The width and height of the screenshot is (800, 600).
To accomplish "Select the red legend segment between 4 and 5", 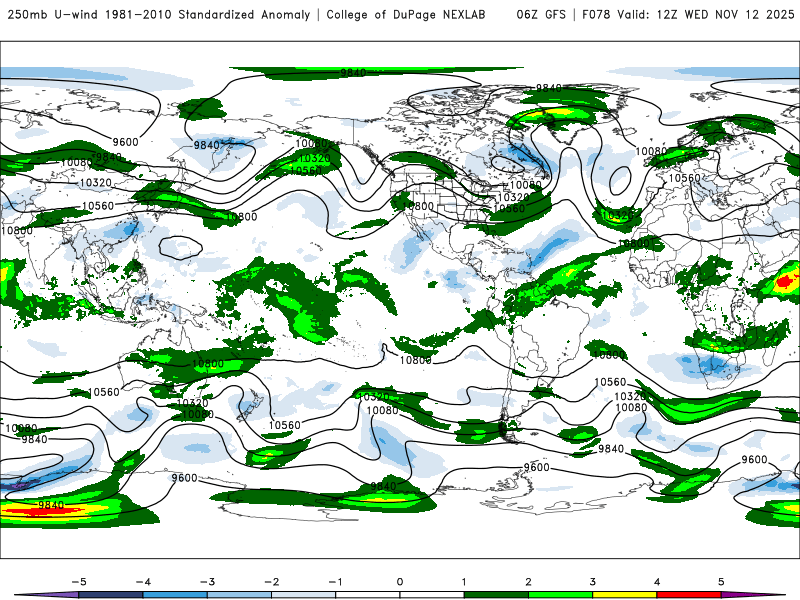I will tap(689, 595).
